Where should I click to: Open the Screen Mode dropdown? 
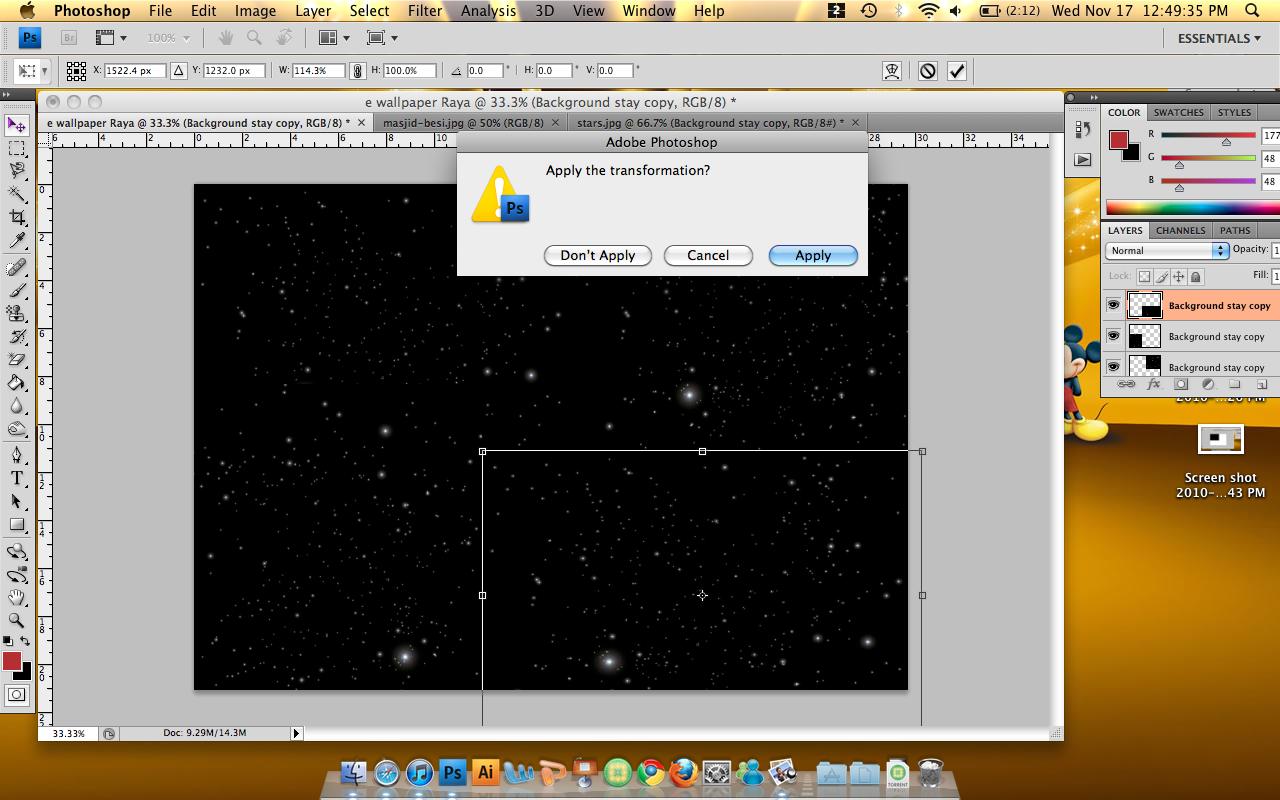pyautogui.click(x=382, y=38)
